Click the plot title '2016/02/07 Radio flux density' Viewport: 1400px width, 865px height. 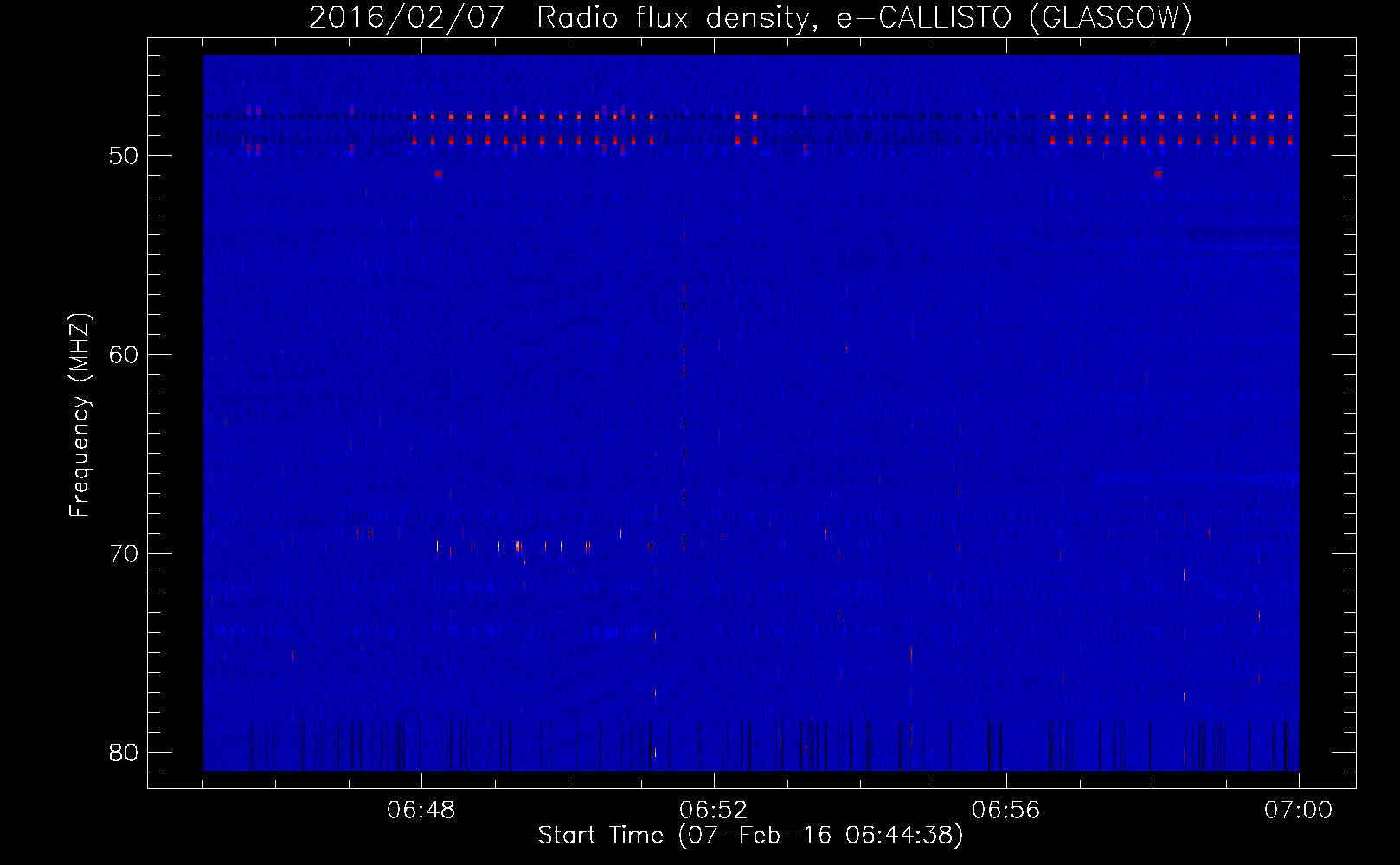[x=750, y=18]
